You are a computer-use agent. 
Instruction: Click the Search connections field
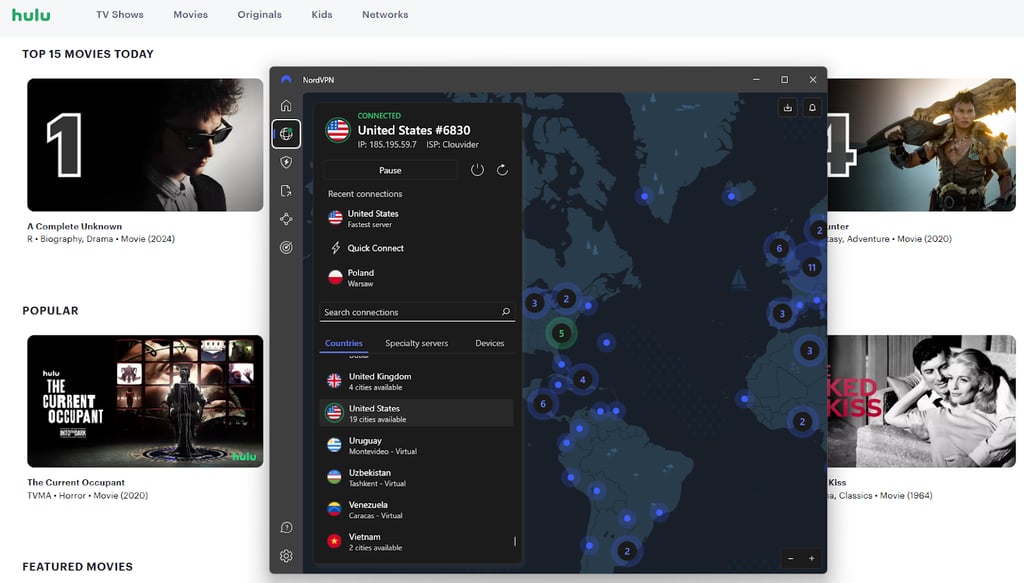coord(417,312)
